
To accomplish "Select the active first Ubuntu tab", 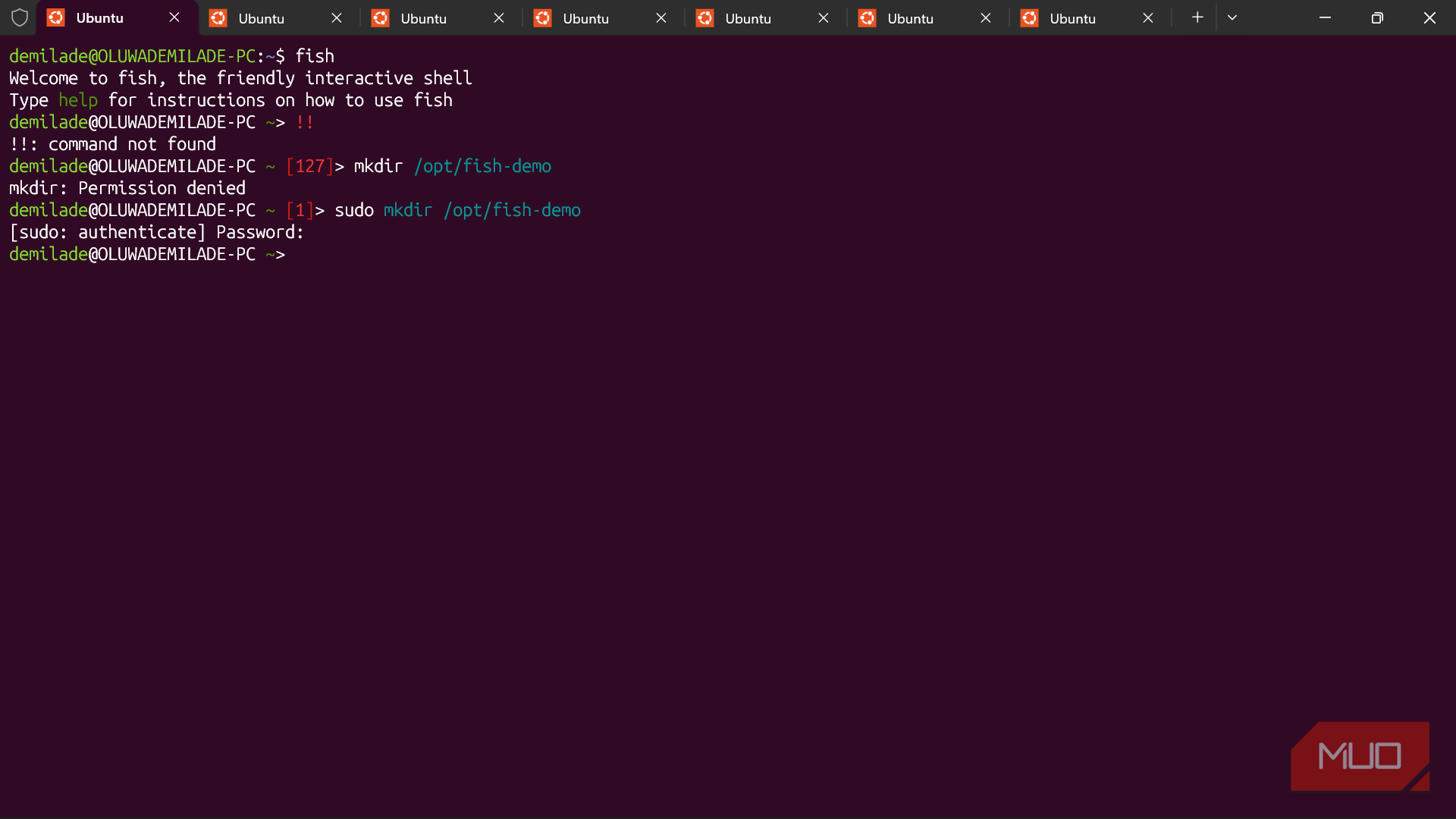I will (117, 17).
